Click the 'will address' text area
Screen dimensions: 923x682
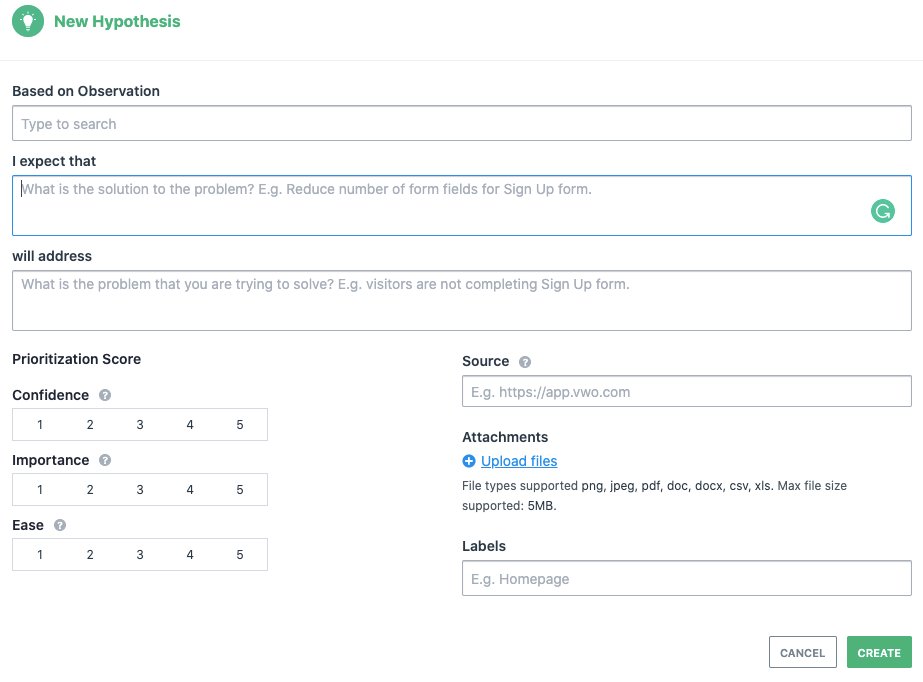(462, 301)
